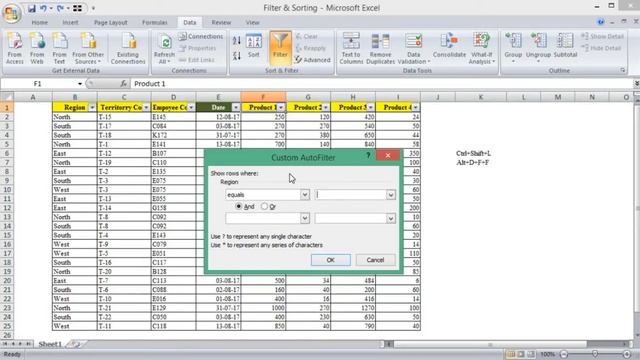The height and width of the screenshot is (360, 640).
Task: Click the Group outline button
Action: [x=513, y=47]
